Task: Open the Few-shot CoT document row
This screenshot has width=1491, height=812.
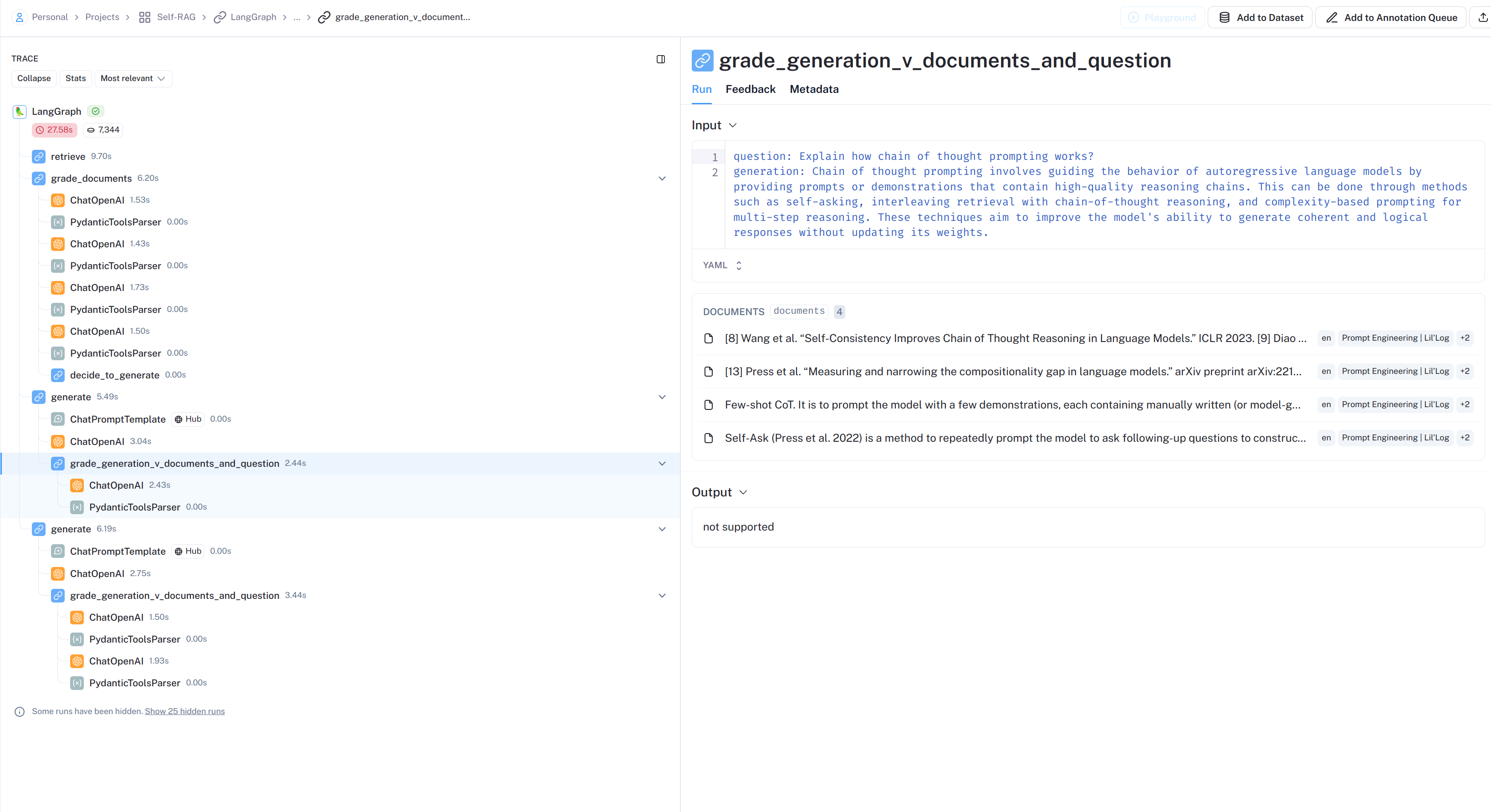Action: coord(1012,404)
